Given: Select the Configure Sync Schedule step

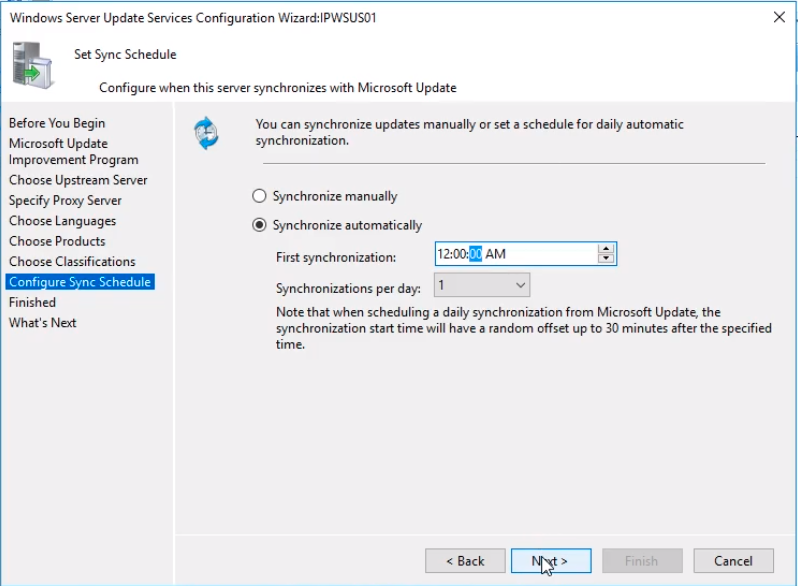Looking at the screenshot, I should pos(80,282).
